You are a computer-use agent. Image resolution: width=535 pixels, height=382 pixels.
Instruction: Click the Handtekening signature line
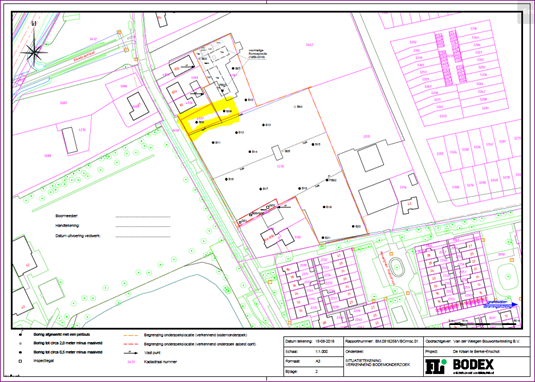point(143,226)
